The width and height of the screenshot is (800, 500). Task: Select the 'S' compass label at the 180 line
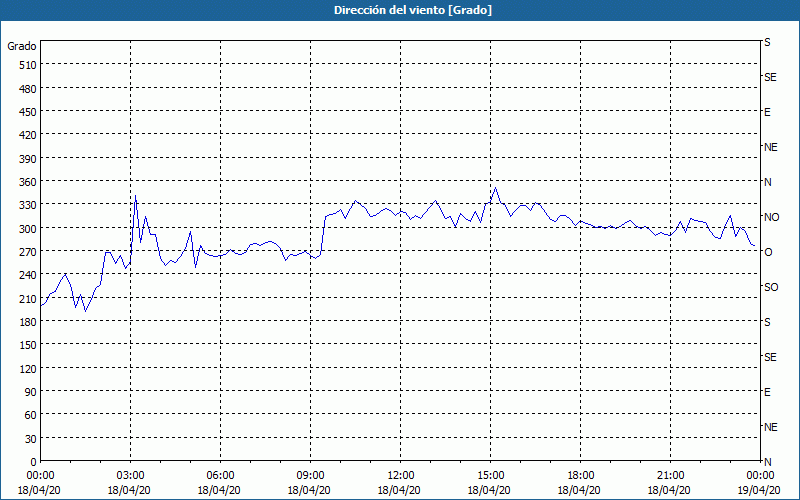(x=767, y=322)
